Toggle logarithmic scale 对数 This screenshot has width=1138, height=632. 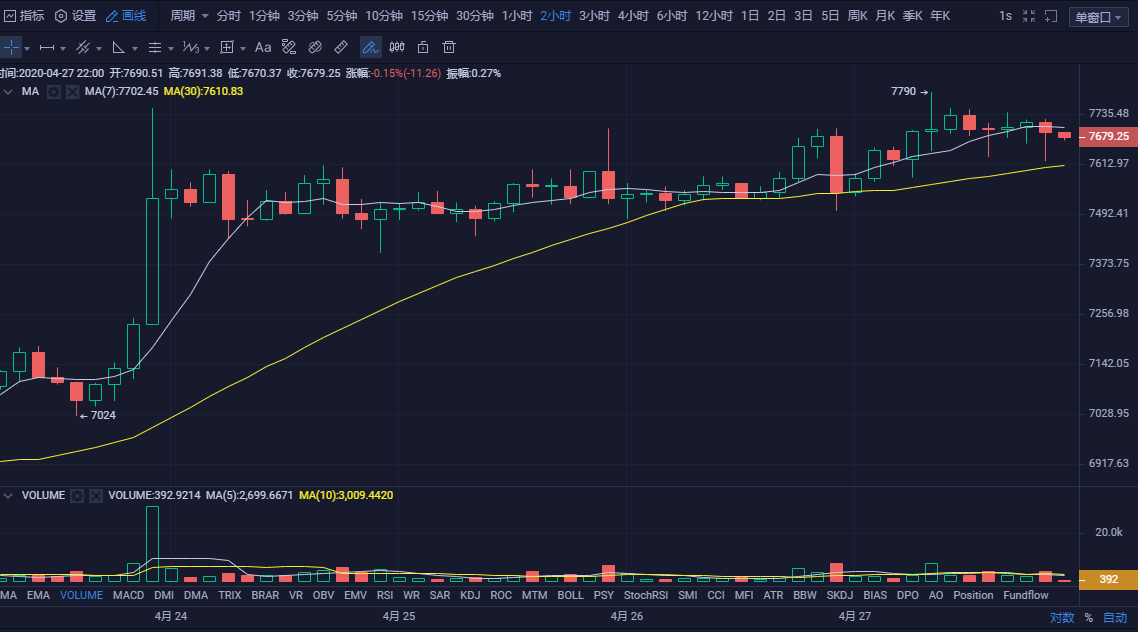1062,617
